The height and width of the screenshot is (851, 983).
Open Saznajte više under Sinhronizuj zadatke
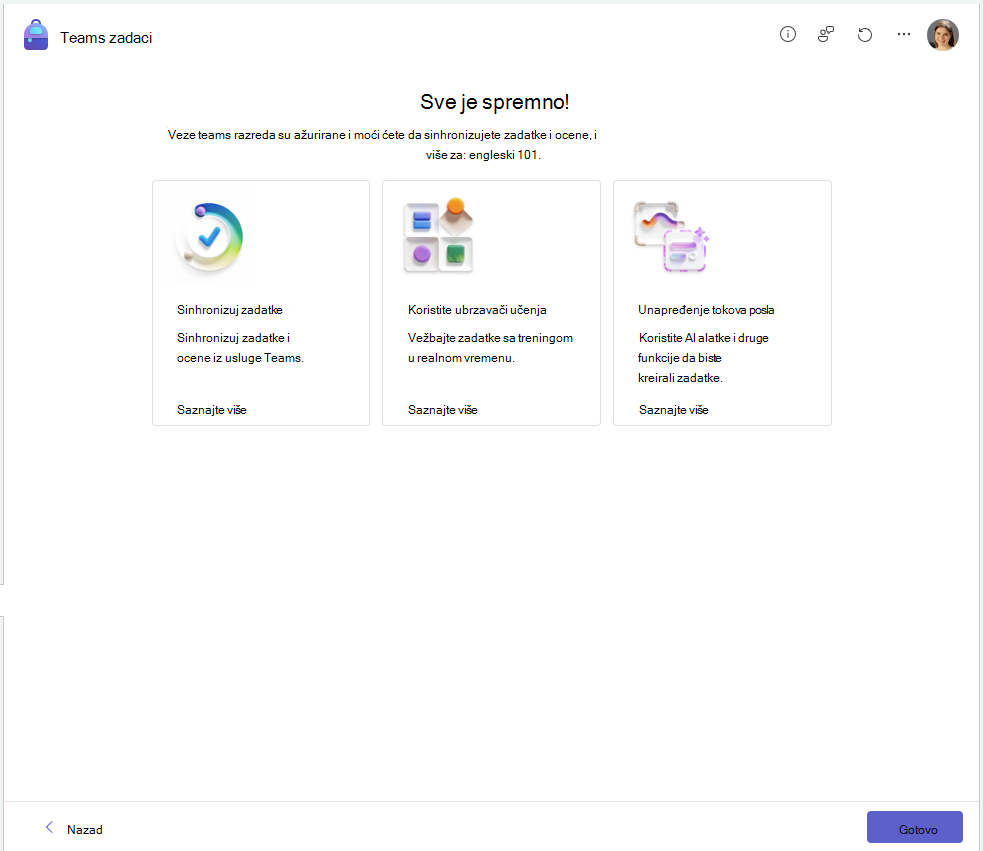(211, 410)
